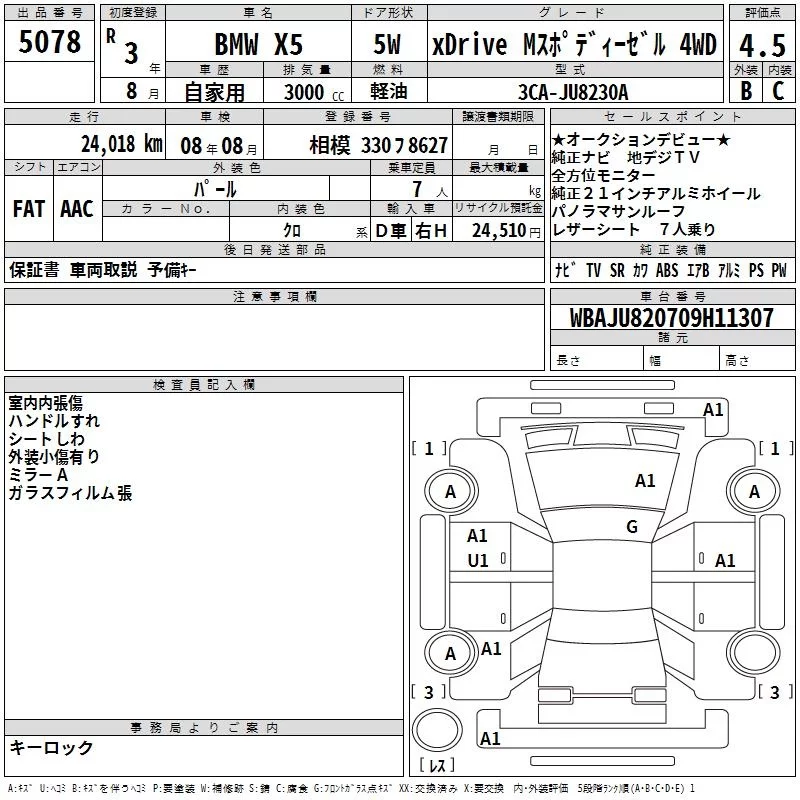Click the 検査員記入欄 header
Image resolution: width=800 pixels, height=800 pixels.
pyautogui.click(x=204, y=385)
